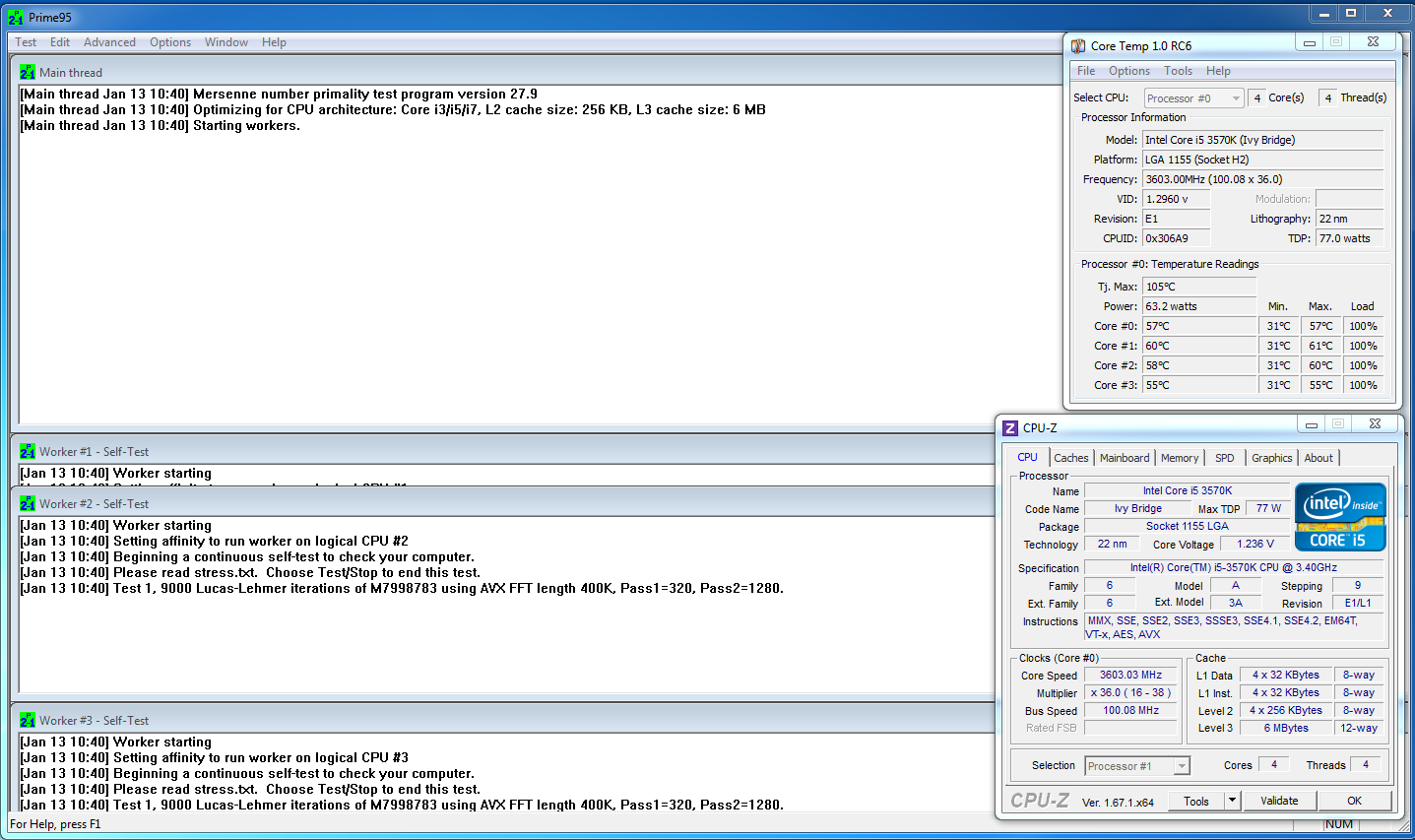
Task: Switch to the SPD tab in CPU-Z
Action: click(x=1225, y=458)
